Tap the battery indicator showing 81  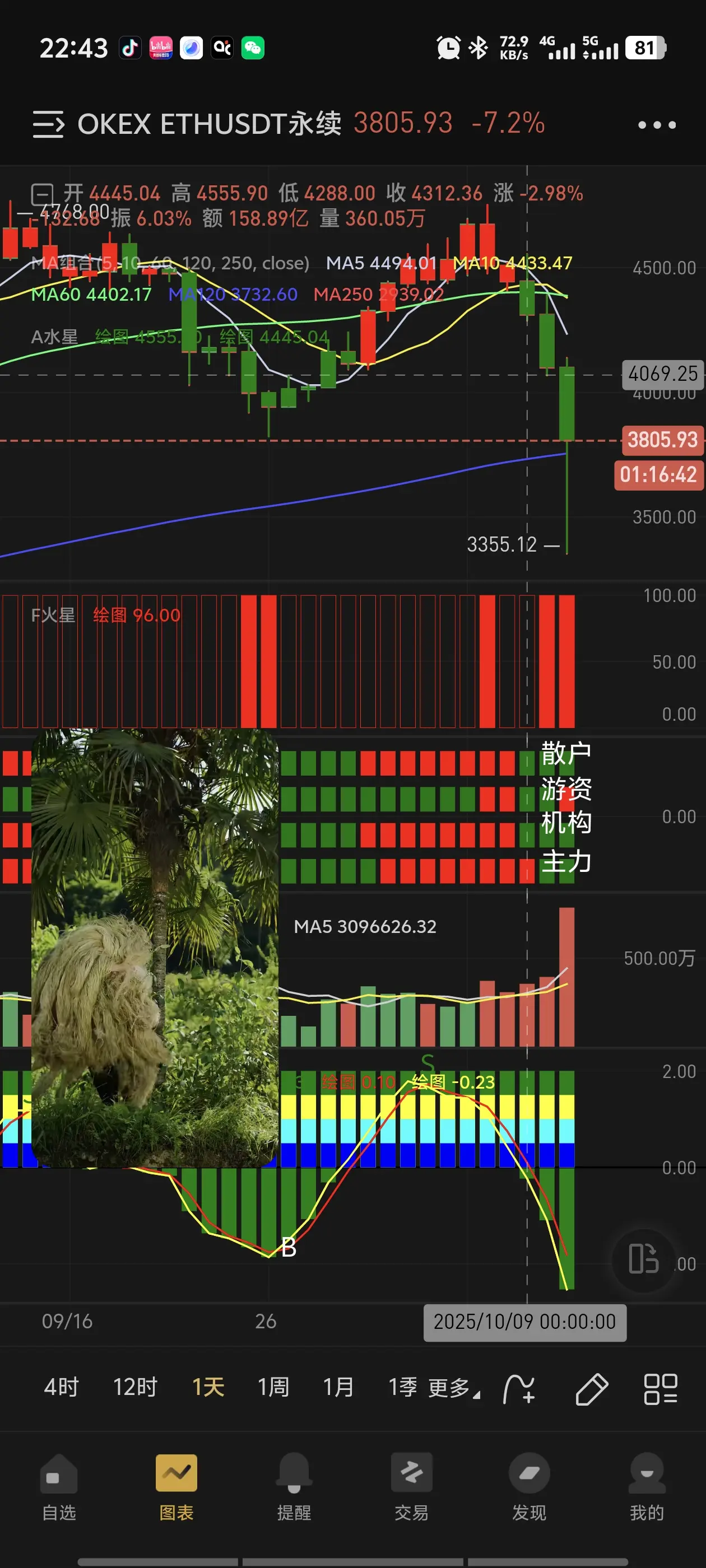[645, 48]
